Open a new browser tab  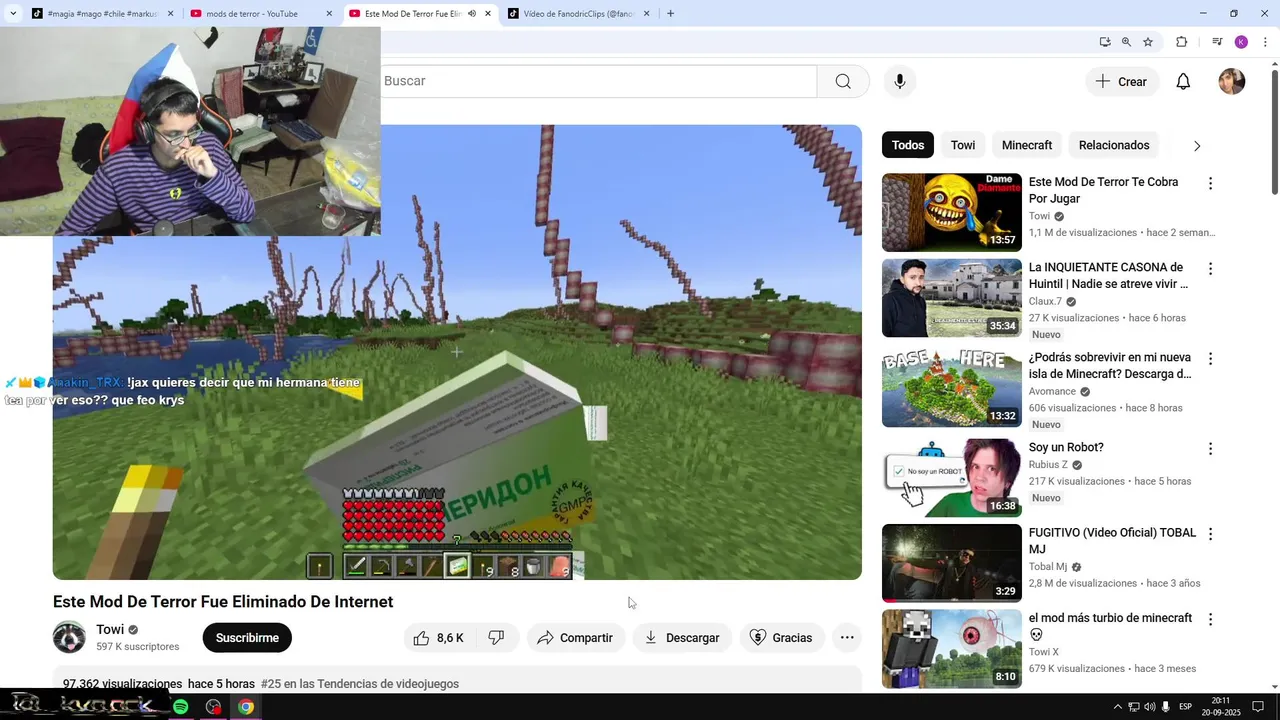(x=670, y=14)
